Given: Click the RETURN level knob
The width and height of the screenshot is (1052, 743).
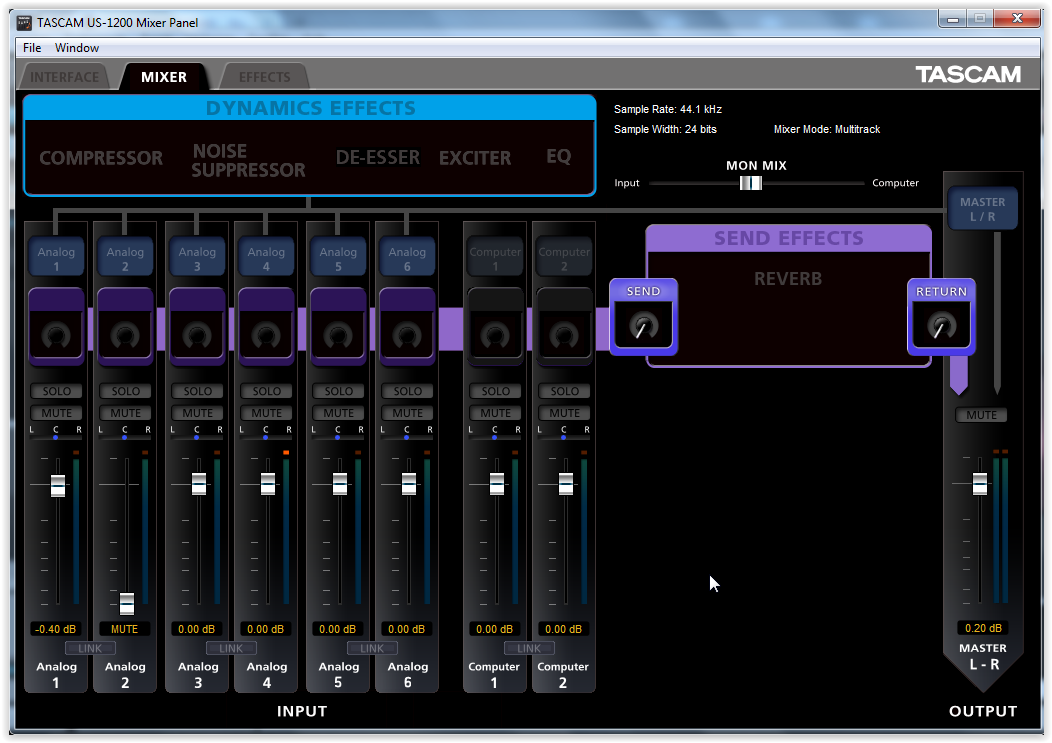Looking at the screenshot, I should pos(940,325).
